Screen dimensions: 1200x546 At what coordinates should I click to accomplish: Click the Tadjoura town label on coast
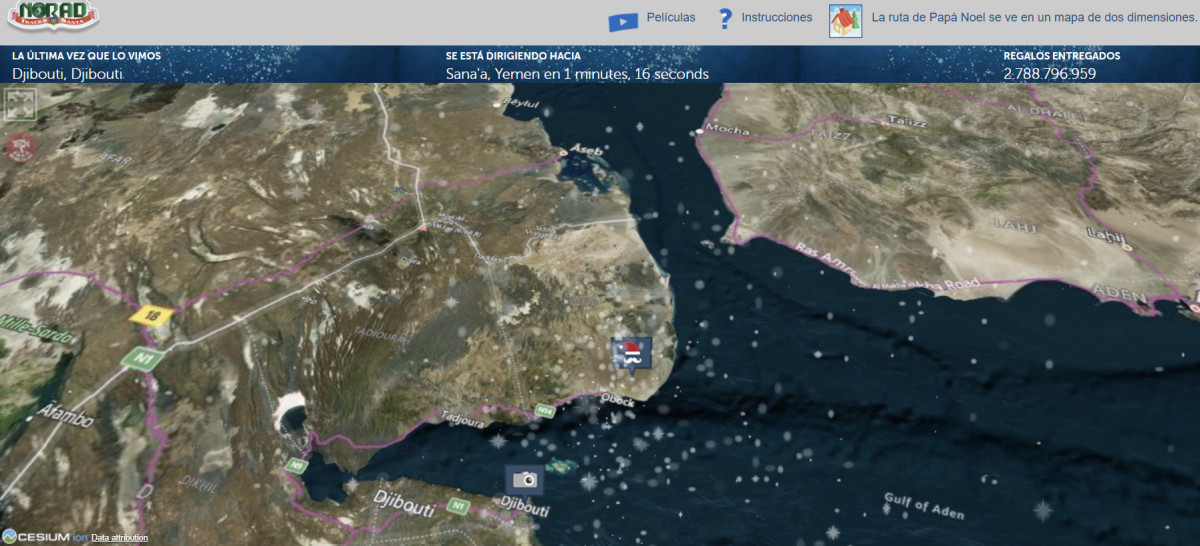point(462,419)
